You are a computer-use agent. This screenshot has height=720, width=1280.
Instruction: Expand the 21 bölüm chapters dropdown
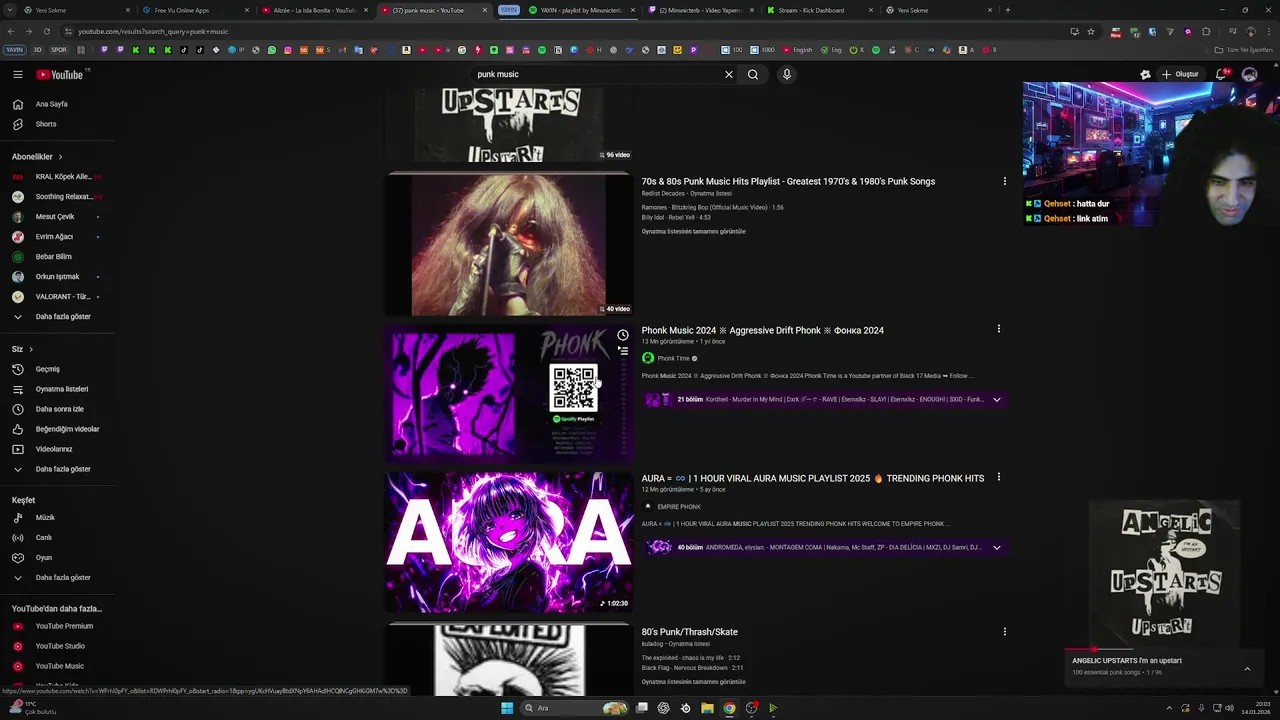[x=997, y=400]
